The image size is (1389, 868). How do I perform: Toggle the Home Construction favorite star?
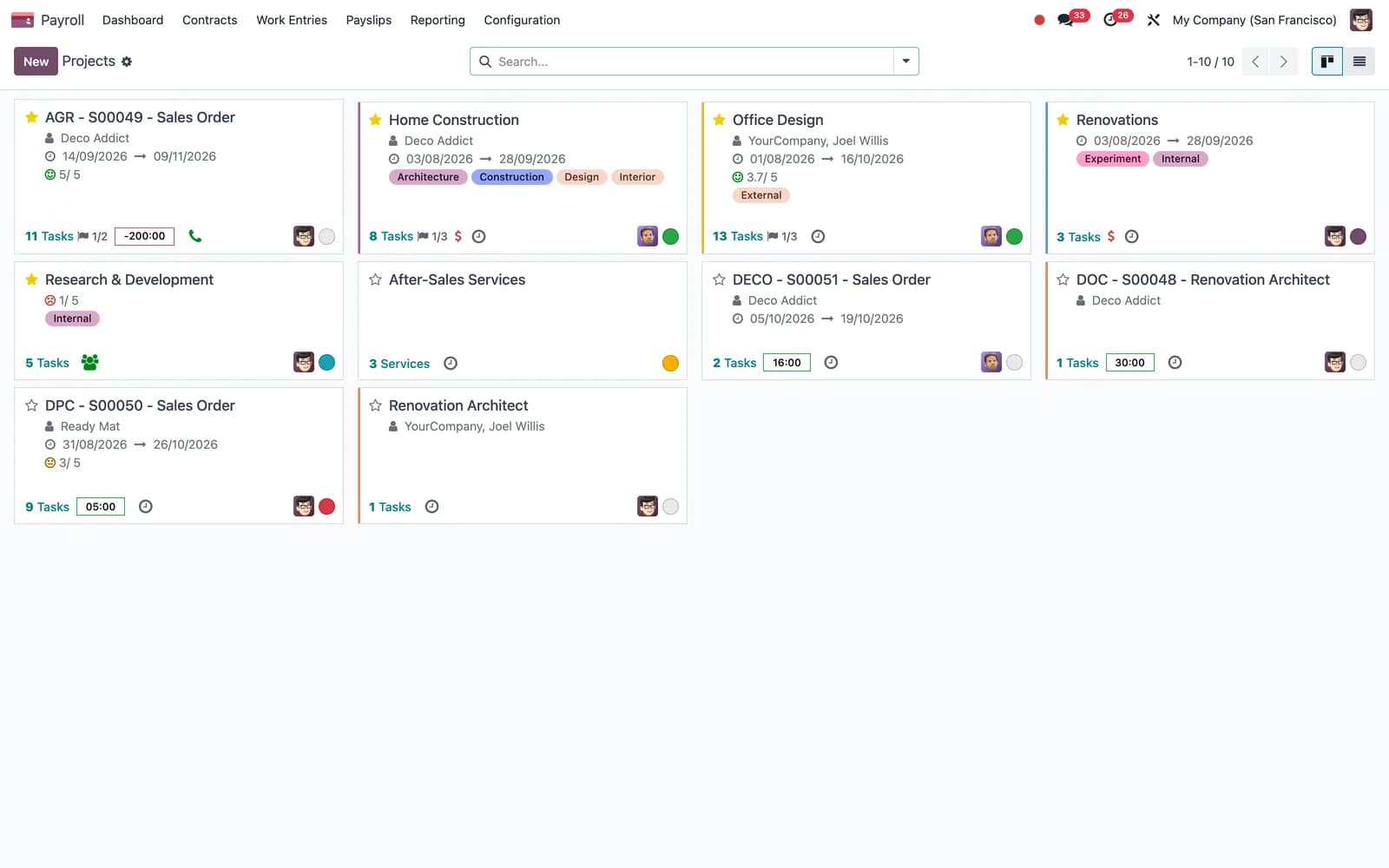click(375, 120)
